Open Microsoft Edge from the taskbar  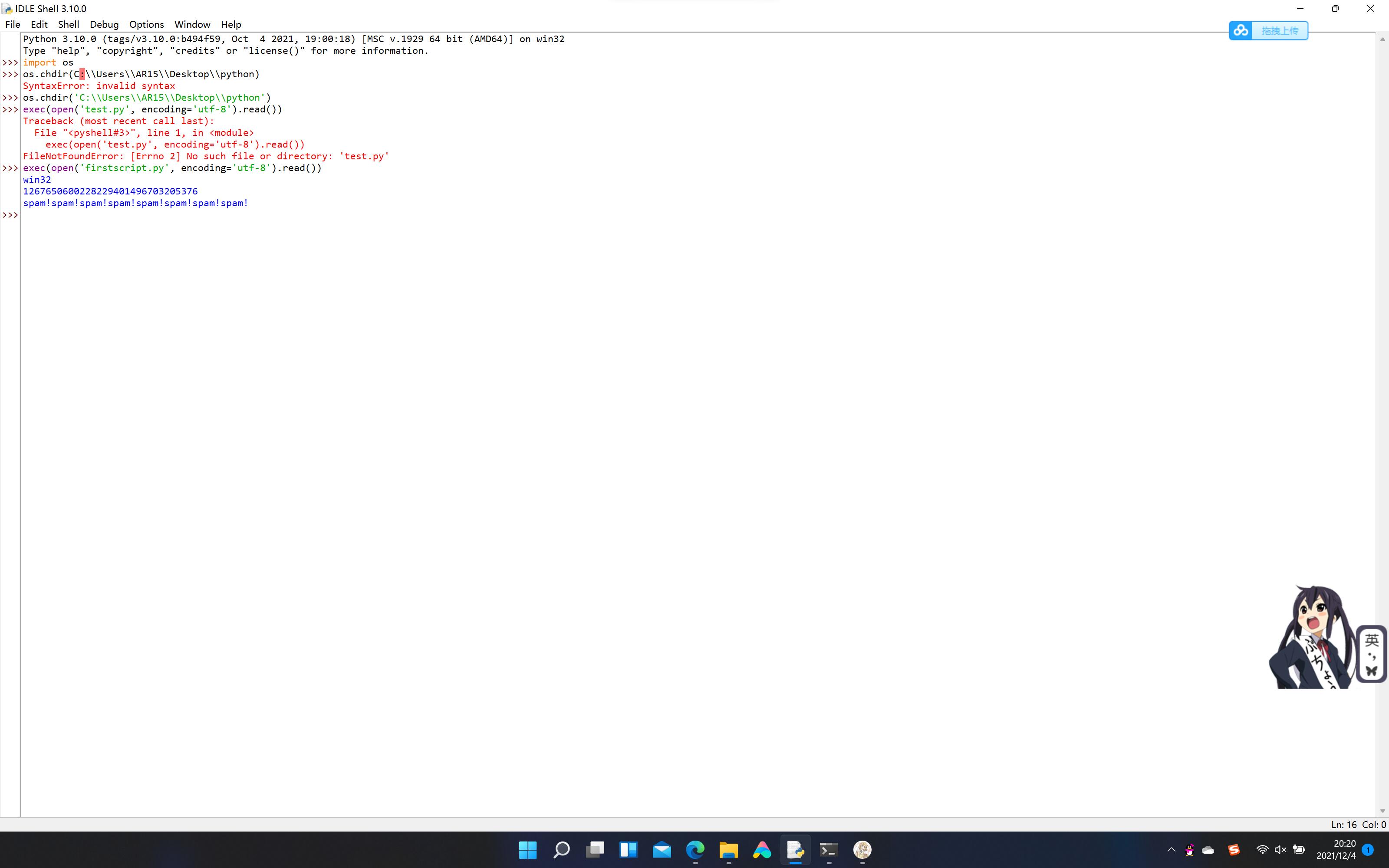(x=695, y=850)
